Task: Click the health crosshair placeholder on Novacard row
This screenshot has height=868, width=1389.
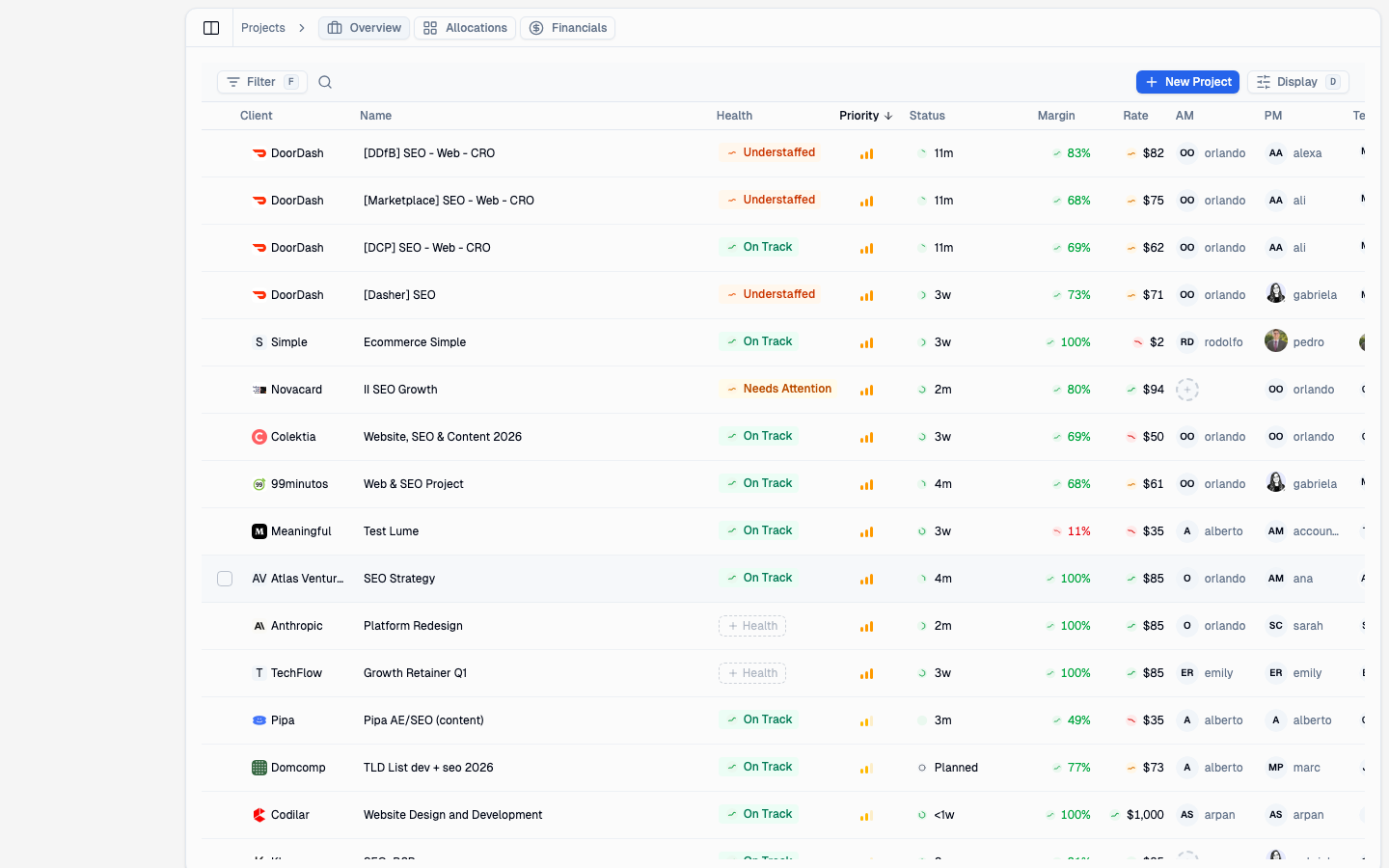Action: click(x=1186, y=390)
